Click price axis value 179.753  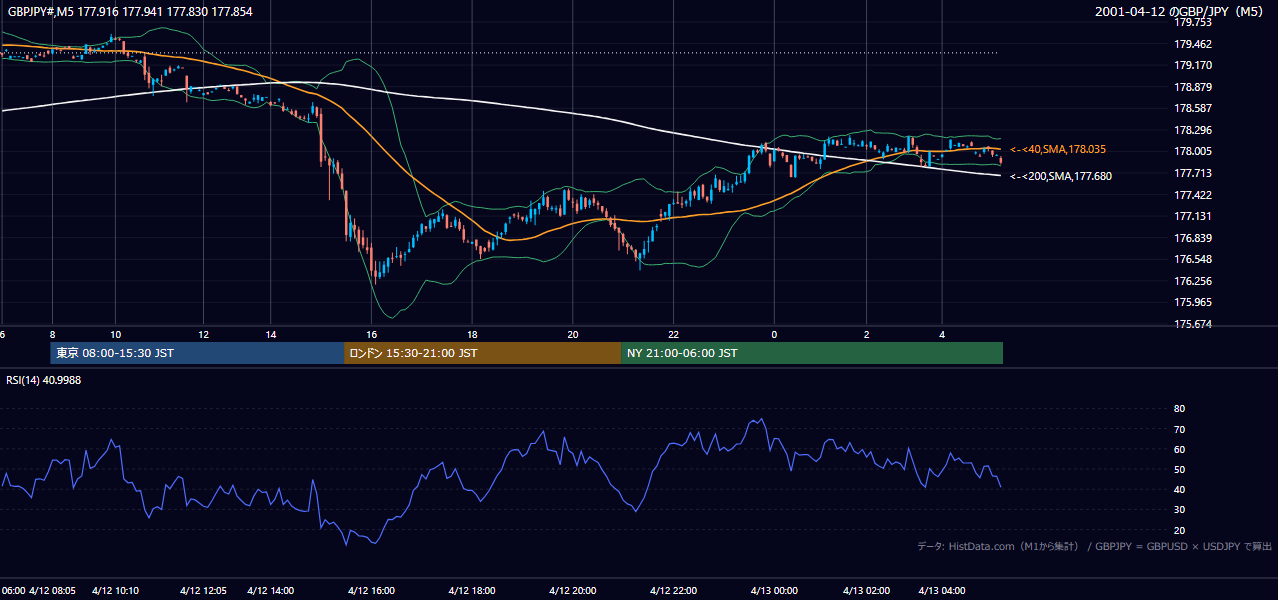pyautogui.click(x=1192, y=22)
